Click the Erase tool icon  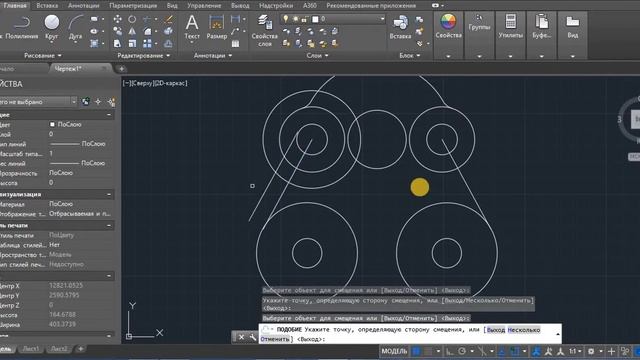(168, 19)
